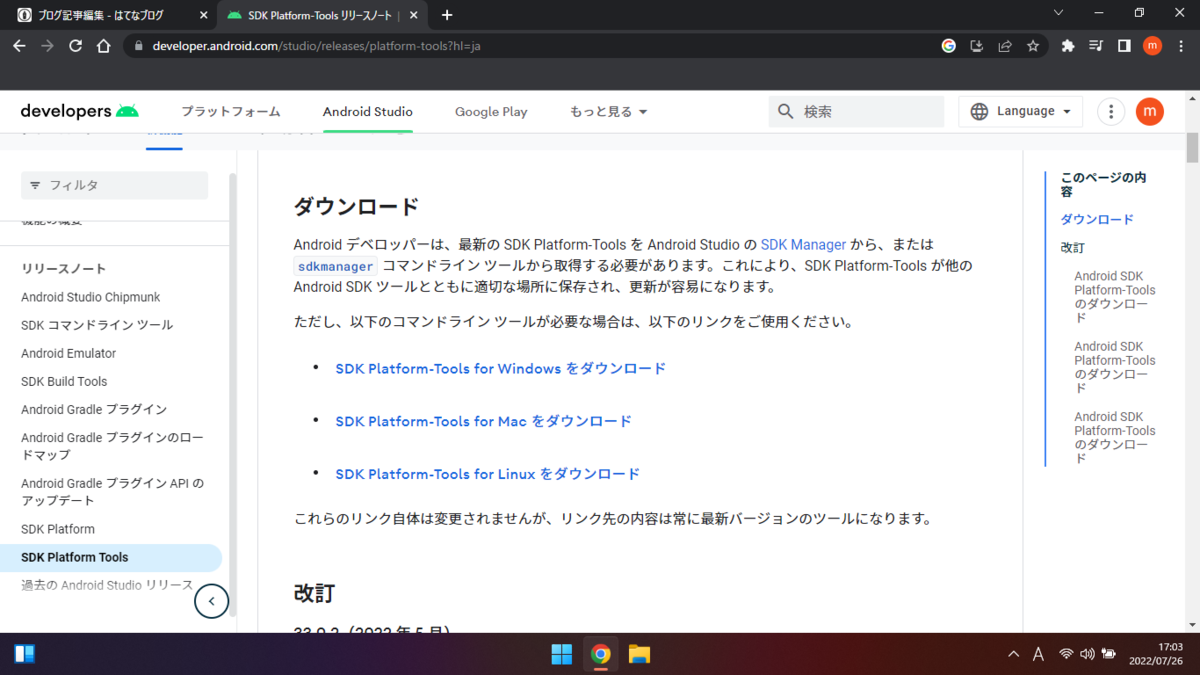Select the Android Studio nav tab
Screen dimensions: 1200x675
coord(368,112)
